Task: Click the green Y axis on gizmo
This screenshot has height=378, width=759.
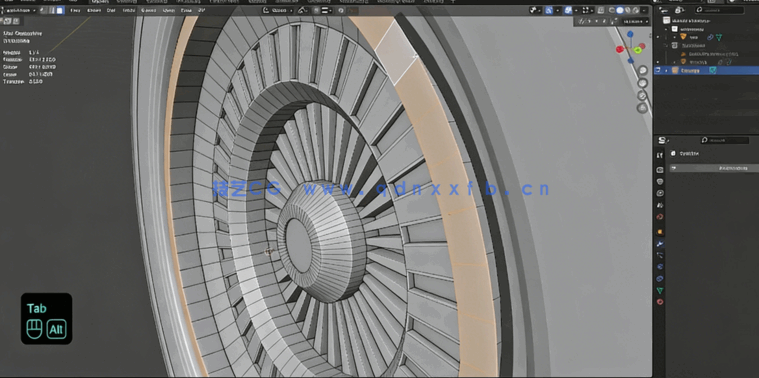Action: [639, 49]
